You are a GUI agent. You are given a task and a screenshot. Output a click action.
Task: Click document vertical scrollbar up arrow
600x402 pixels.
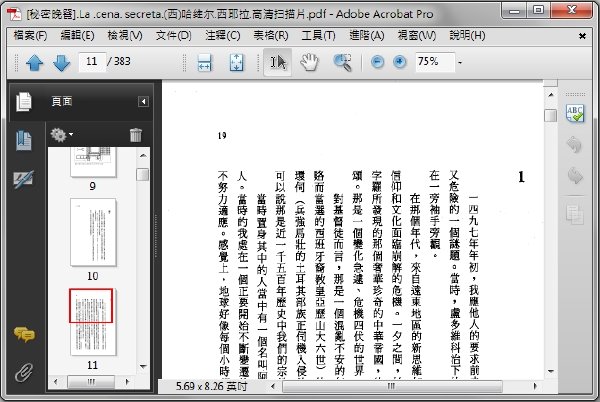tap(551, 95)
